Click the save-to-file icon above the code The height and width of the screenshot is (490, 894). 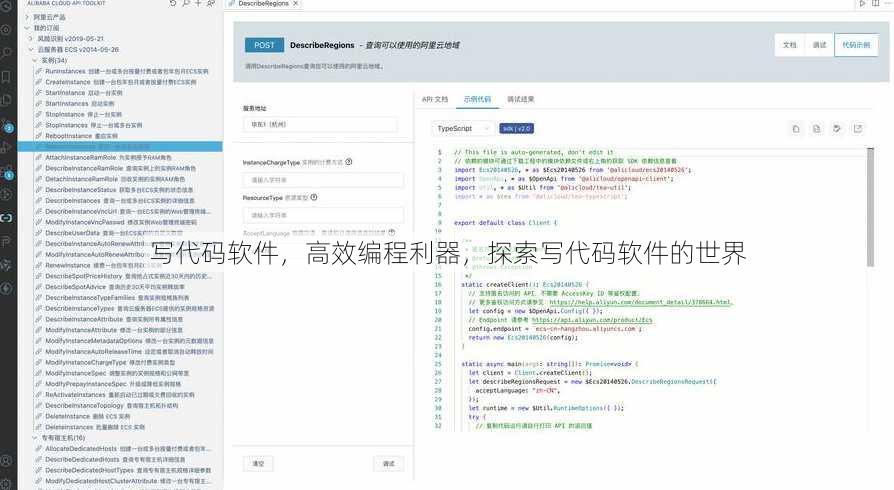click(816, 129)
